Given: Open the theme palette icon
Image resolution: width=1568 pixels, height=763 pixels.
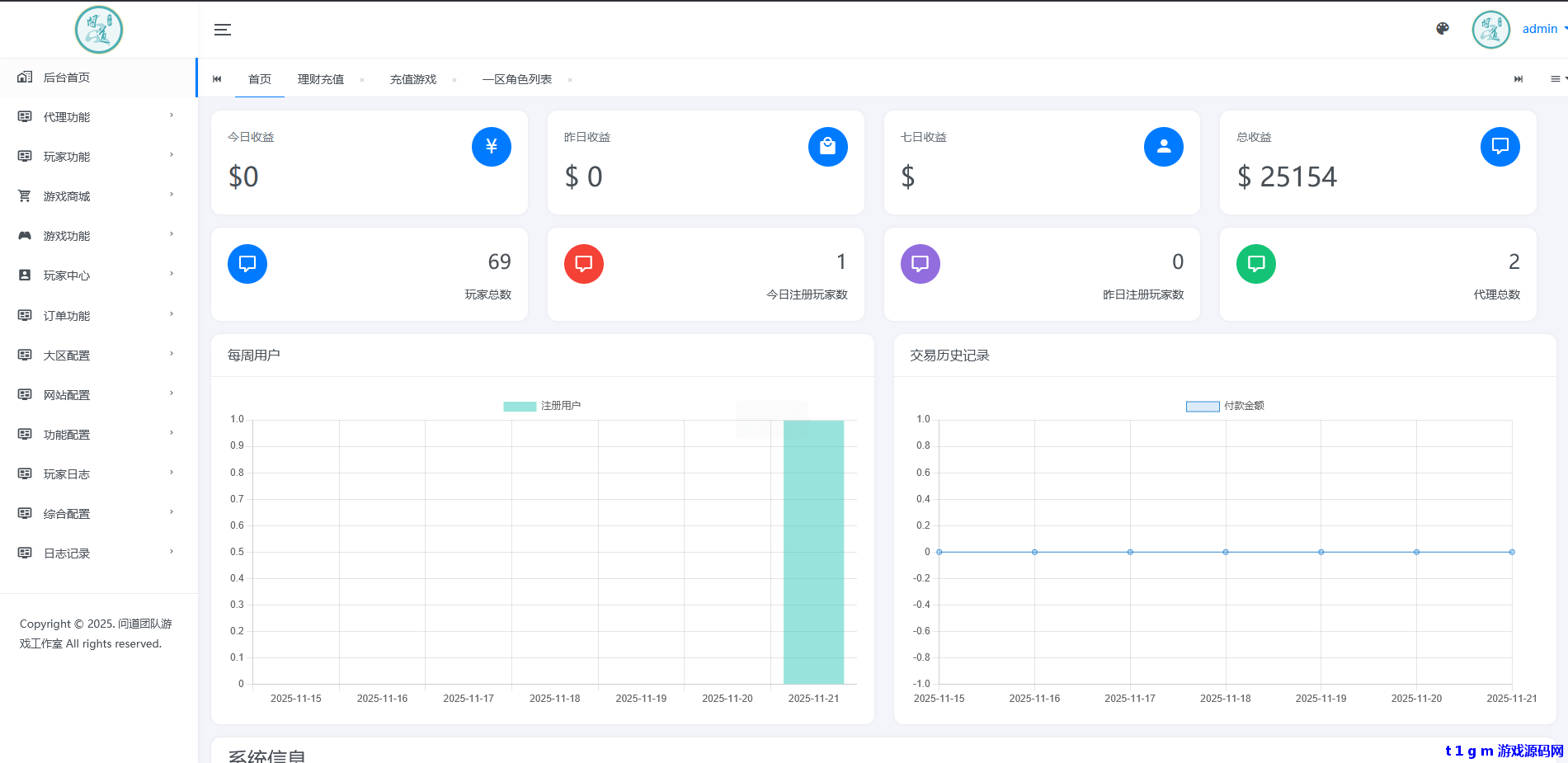Looking at the screenshot, I should tap(1442, 29).
